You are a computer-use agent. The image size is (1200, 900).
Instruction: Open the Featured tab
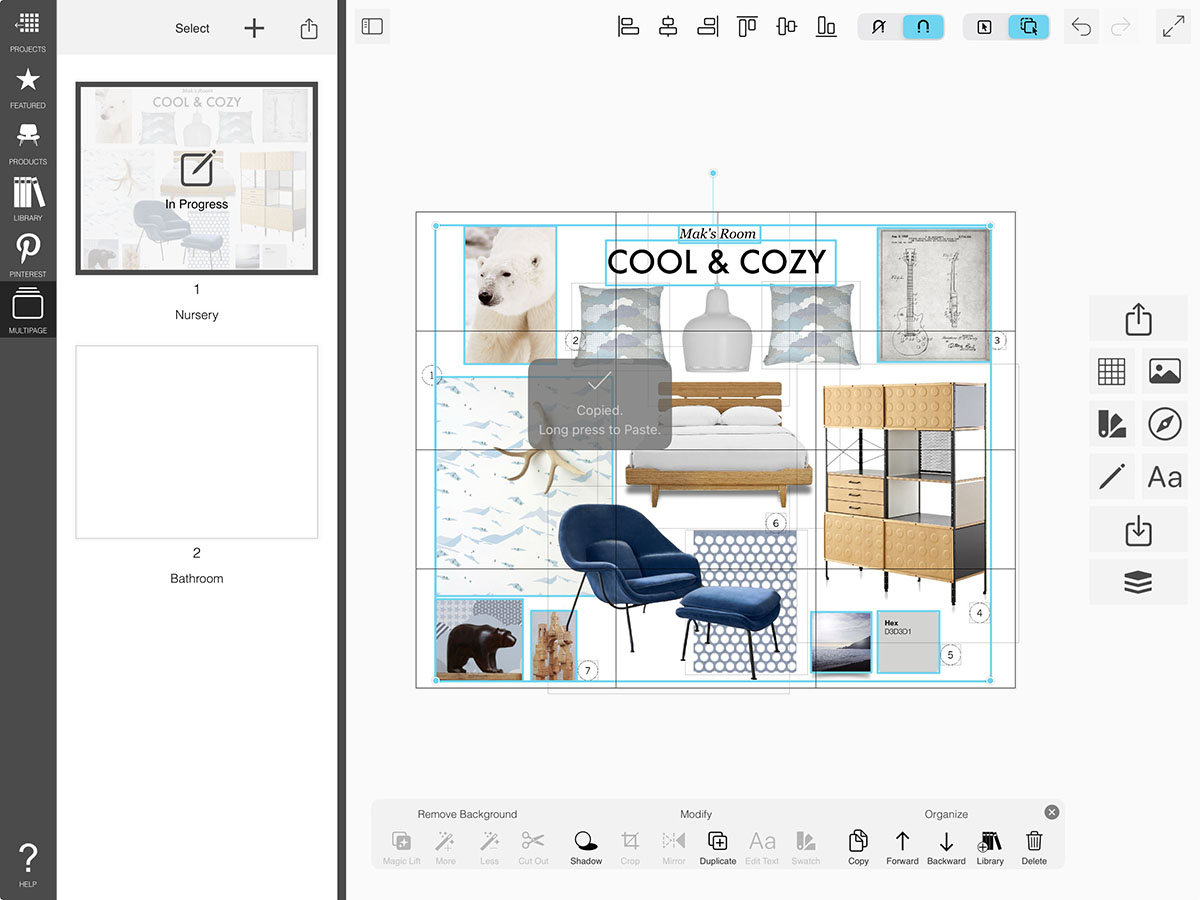click(28, 85)
